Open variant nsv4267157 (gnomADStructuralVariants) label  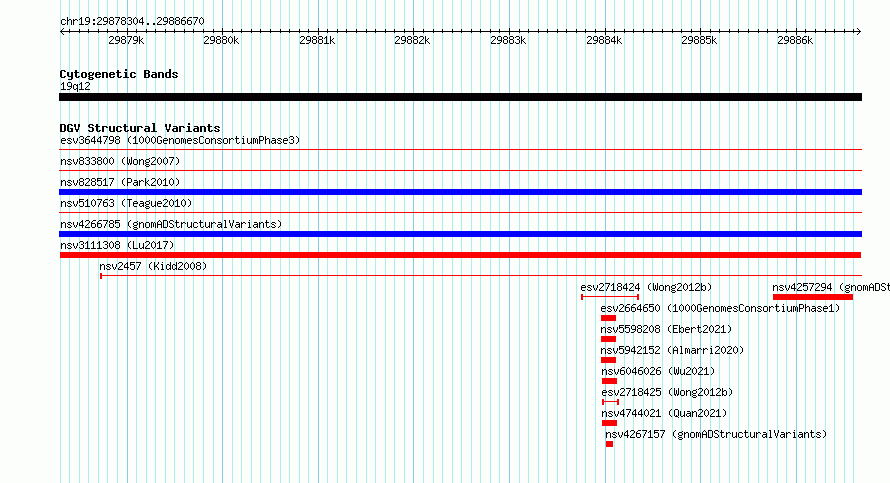(x=716, y=434)
